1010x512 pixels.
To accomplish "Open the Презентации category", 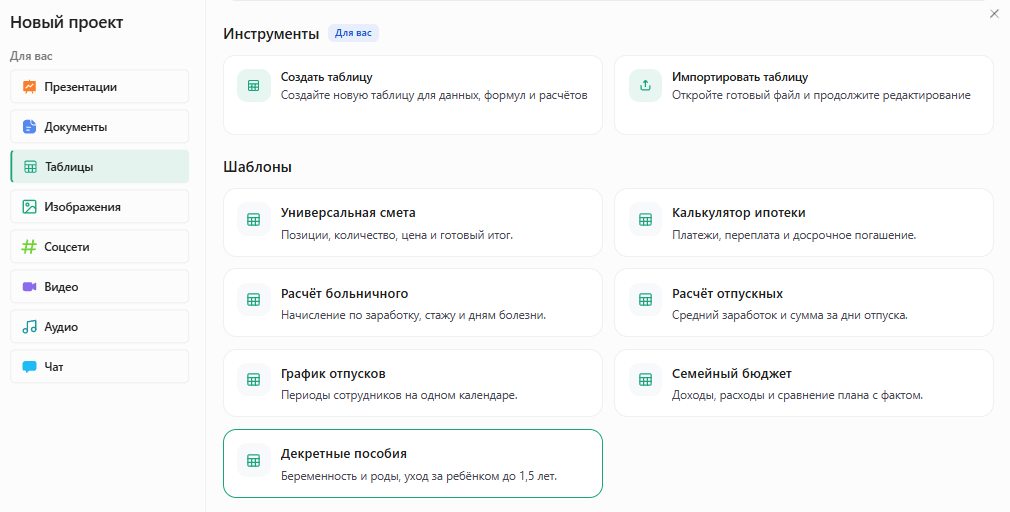I will 99,86.
